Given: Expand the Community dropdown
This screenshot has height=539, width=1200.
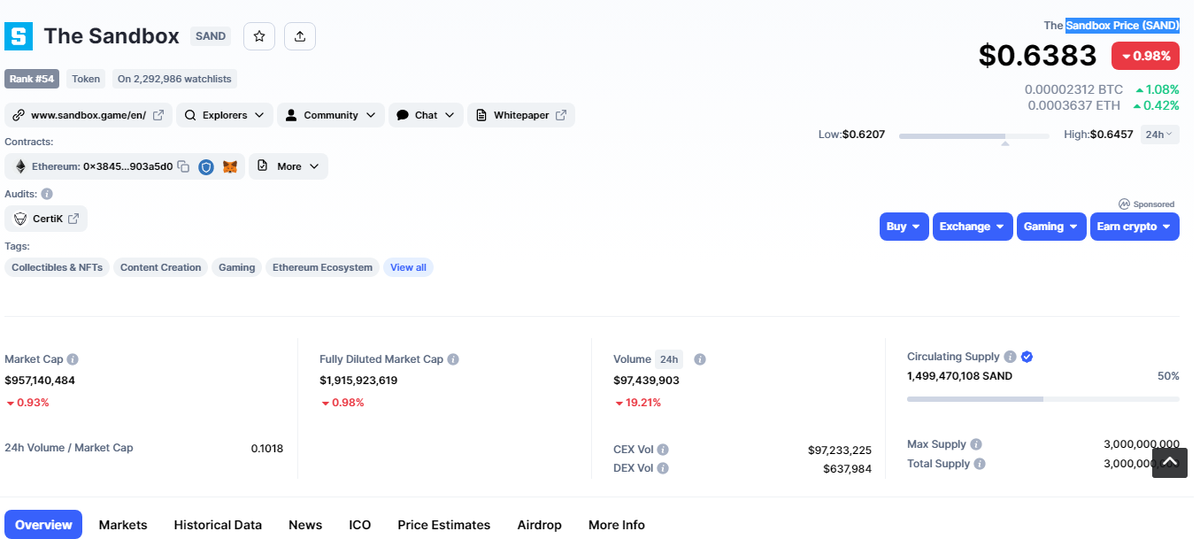Looking at the screenshot, I should click(x=331, y=115).
